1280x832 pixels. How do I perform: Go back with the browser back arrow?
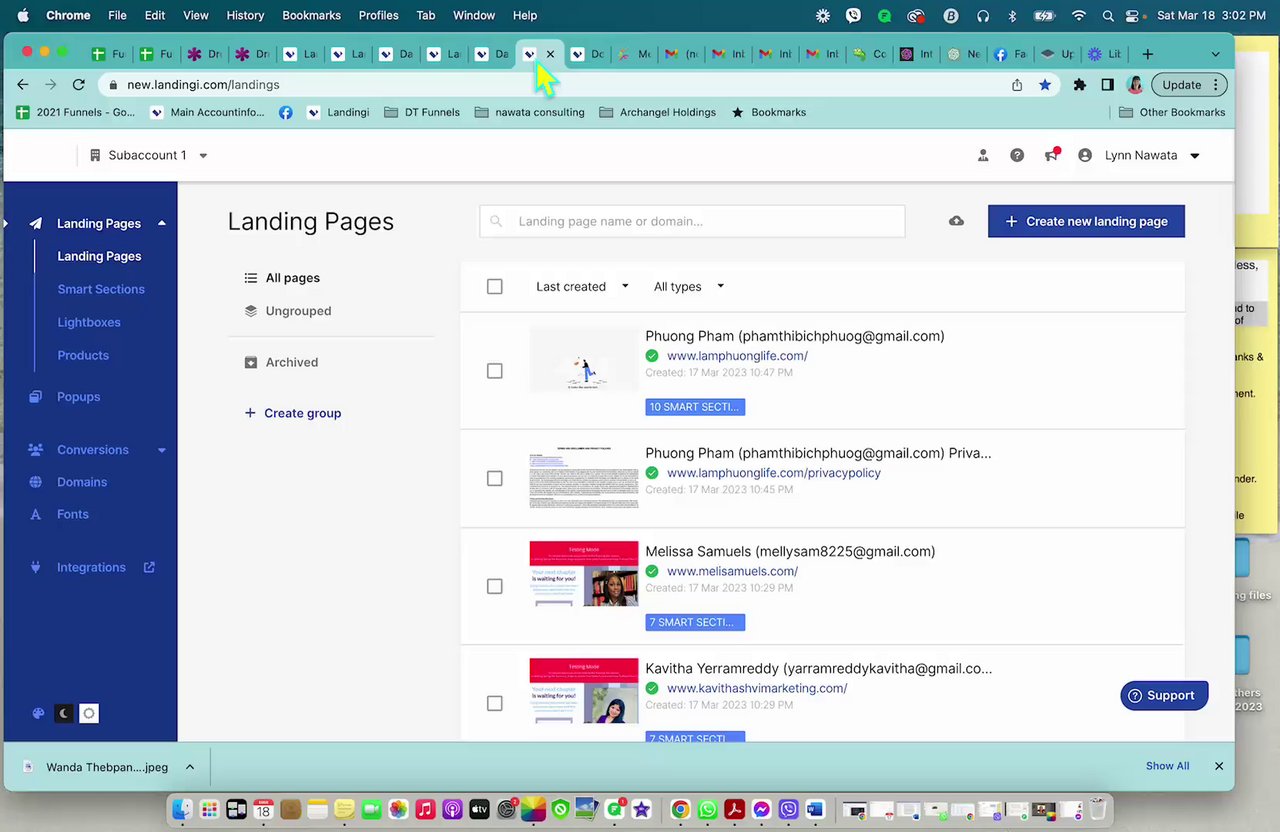click(23, 85)
